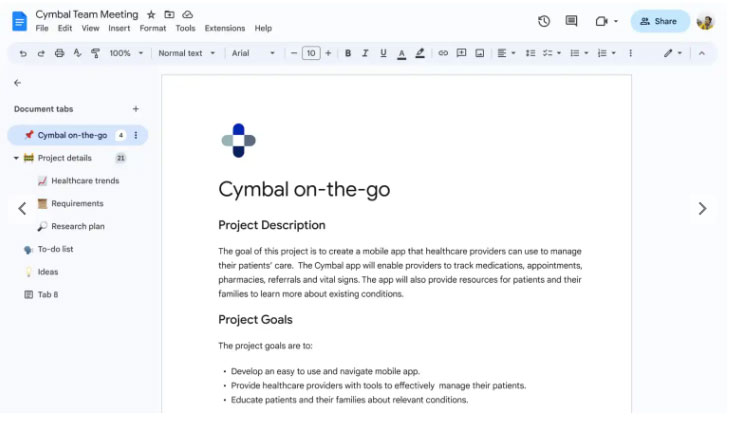The height and width of the screenshot is (440, 730).
Task: Click the document title Cymbal Team Meeting
Action: click(x=87, y=14)
